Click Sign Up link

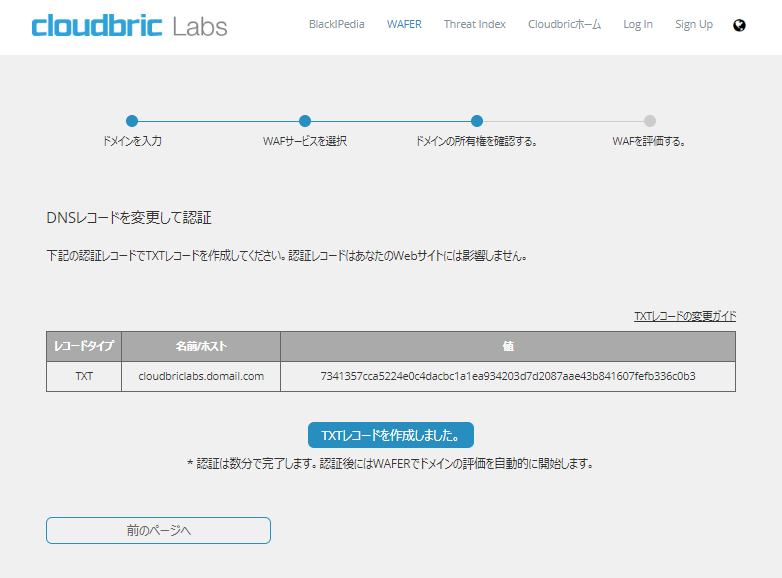(694, 24)
